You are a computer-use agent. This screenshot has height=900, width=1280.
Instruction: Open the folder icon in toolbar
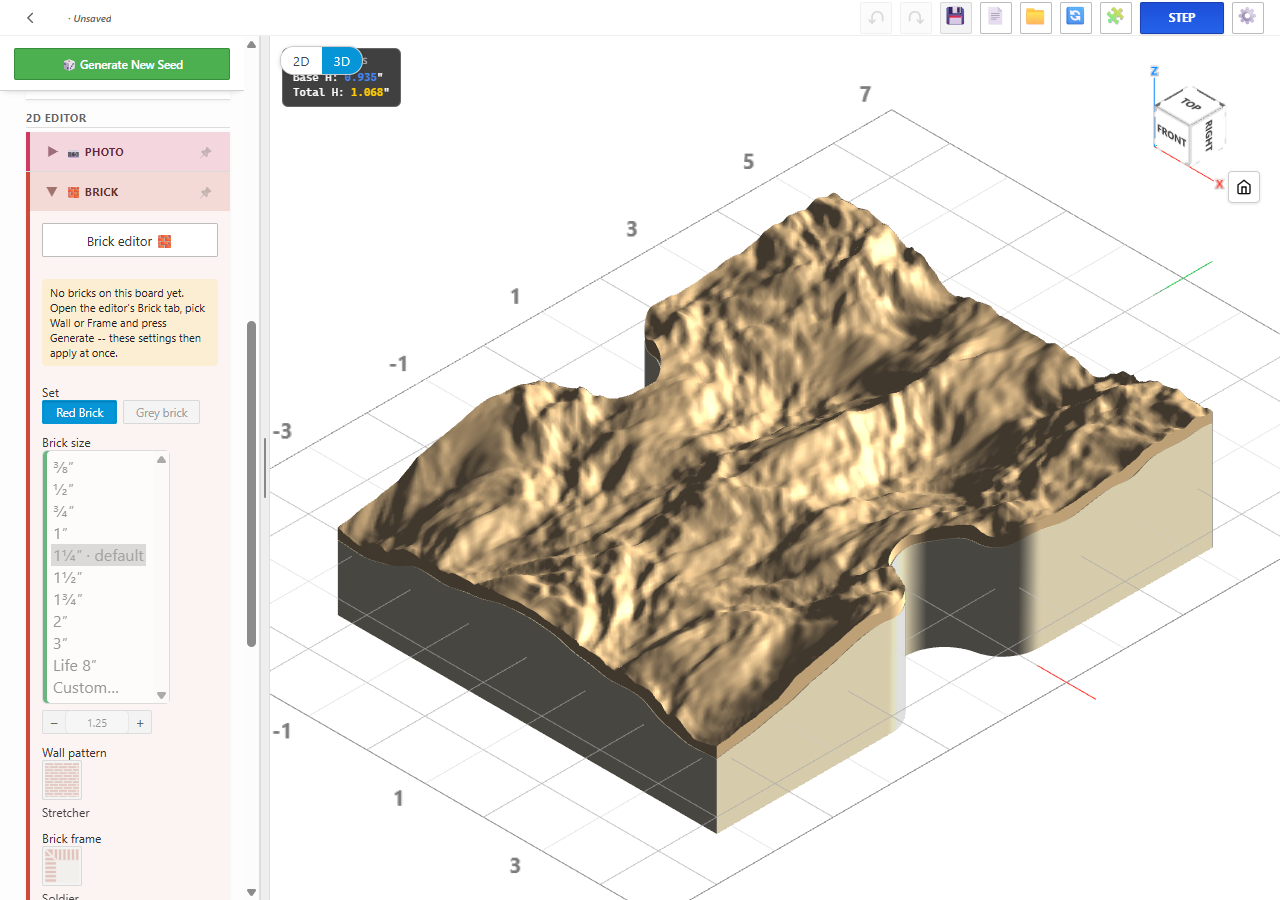[1036, 17]
